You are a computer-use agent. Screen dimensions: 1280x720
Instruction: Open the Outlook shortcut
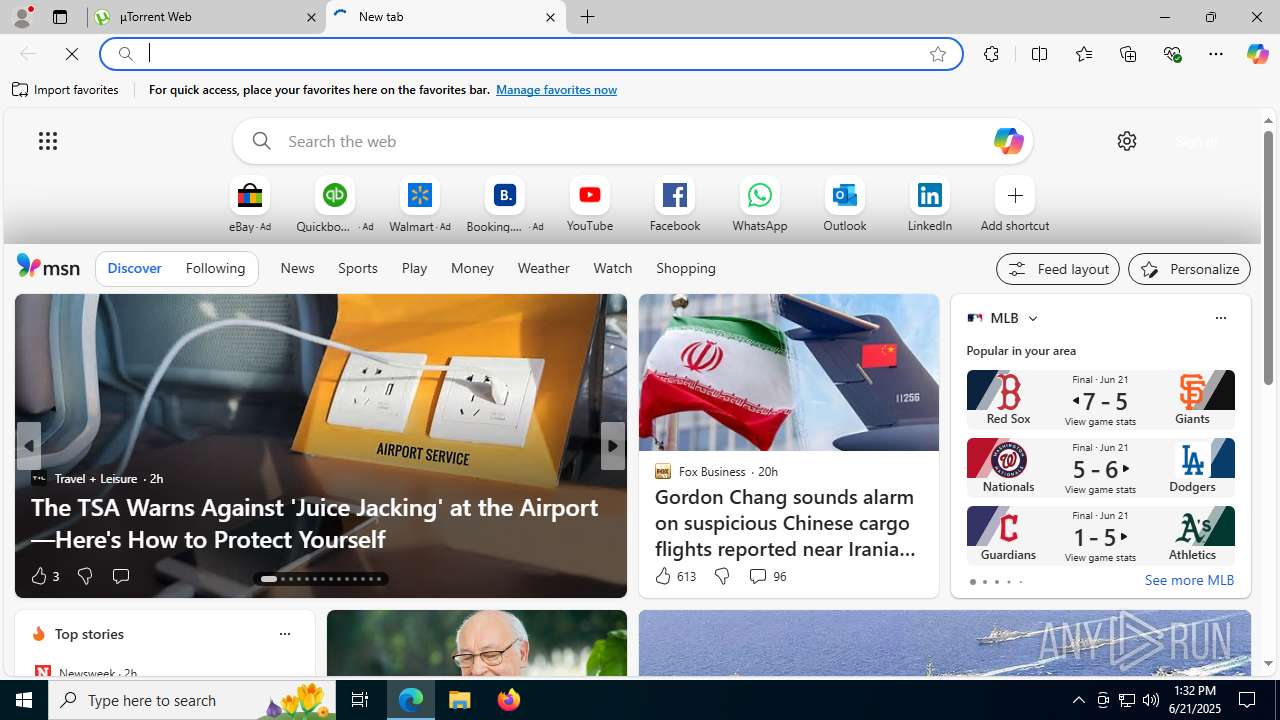coord(845,205)
